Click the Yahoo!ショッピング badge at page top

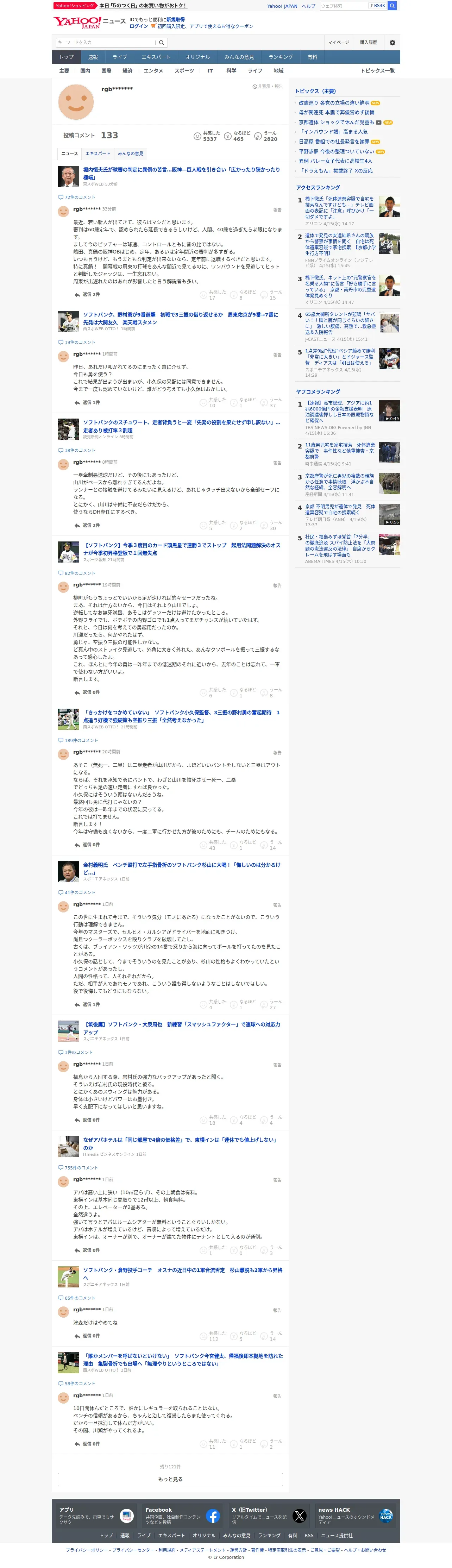point(75,6)
